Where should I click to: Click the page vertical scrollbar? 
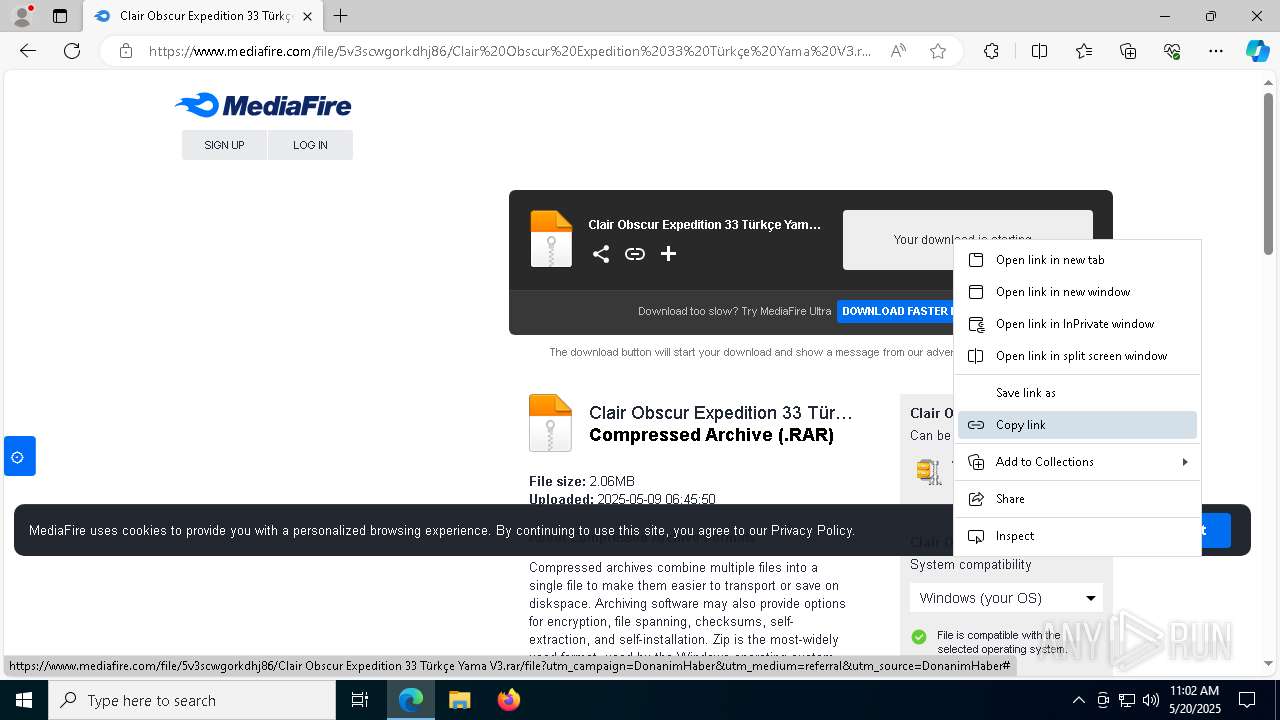[1269, 175]
